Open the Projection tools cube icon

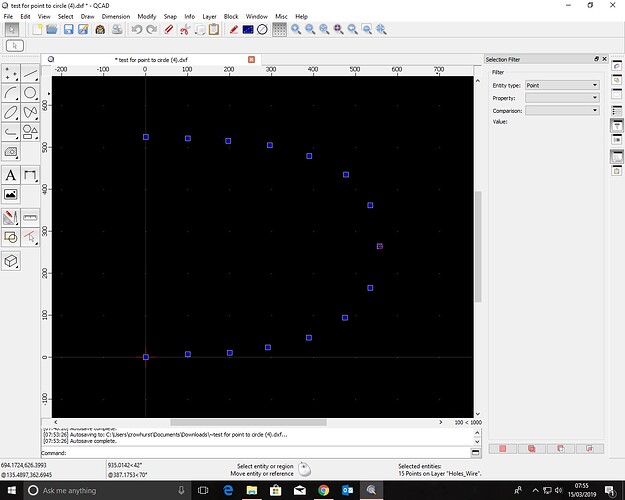11,261
